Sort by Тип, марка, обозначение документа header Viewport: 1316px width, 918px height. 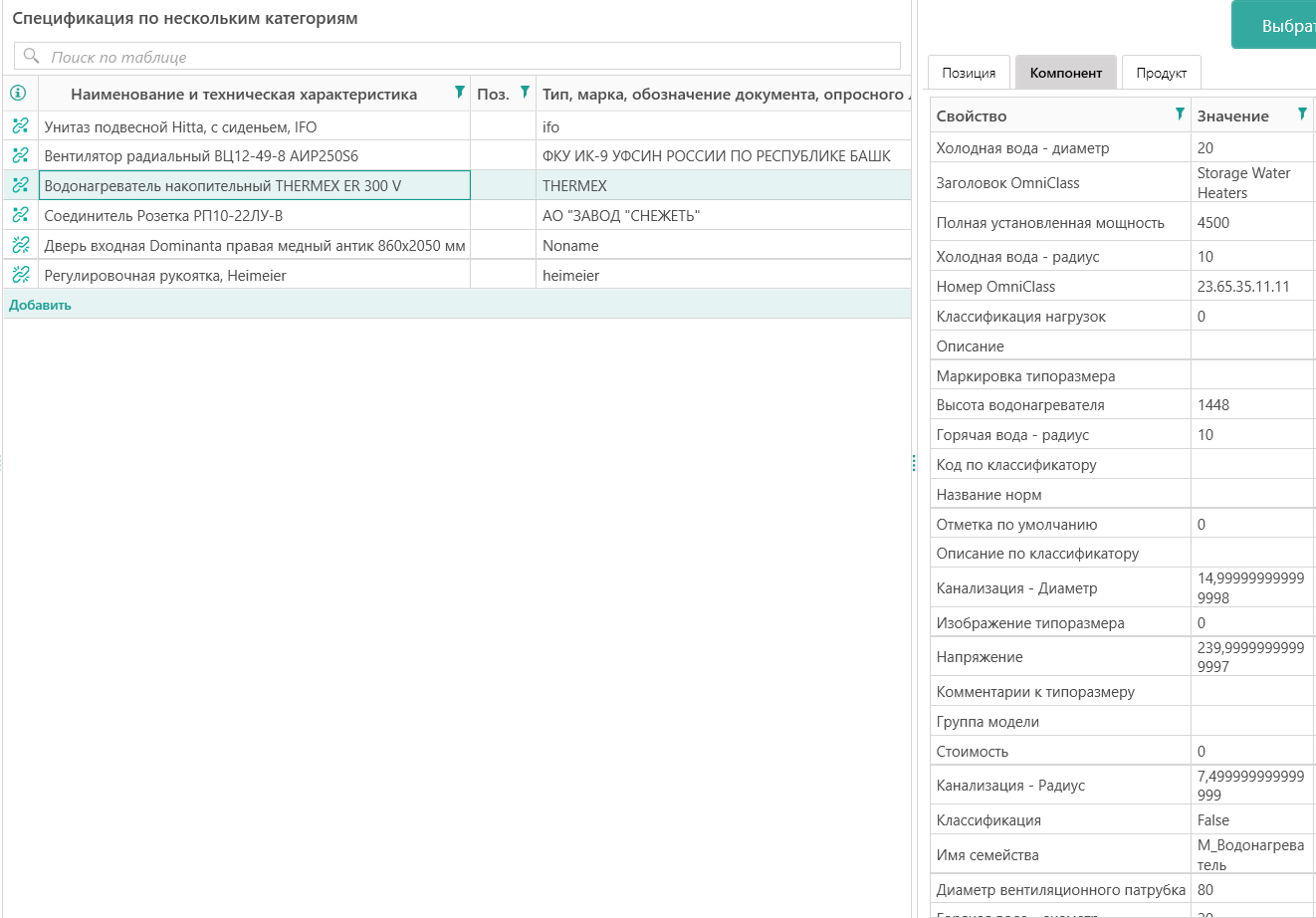[725, 95]
